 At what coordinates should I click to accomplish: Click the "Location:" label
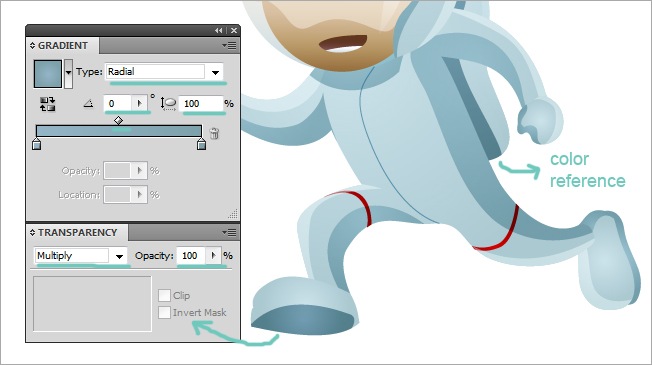[x=79, y=195]
